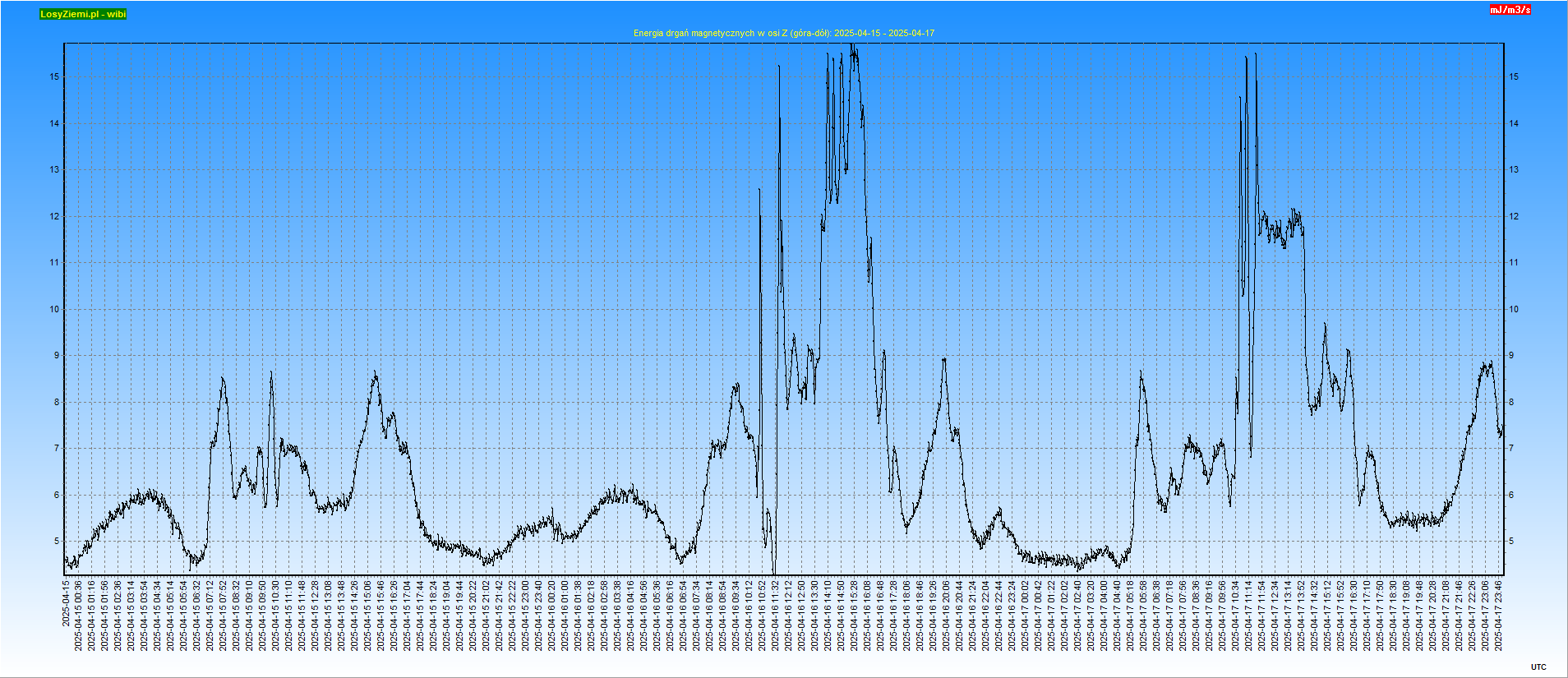Click the UTC label at bottom right
The width and height of the screenshot is (1568, 678).
pos(1538,666)
